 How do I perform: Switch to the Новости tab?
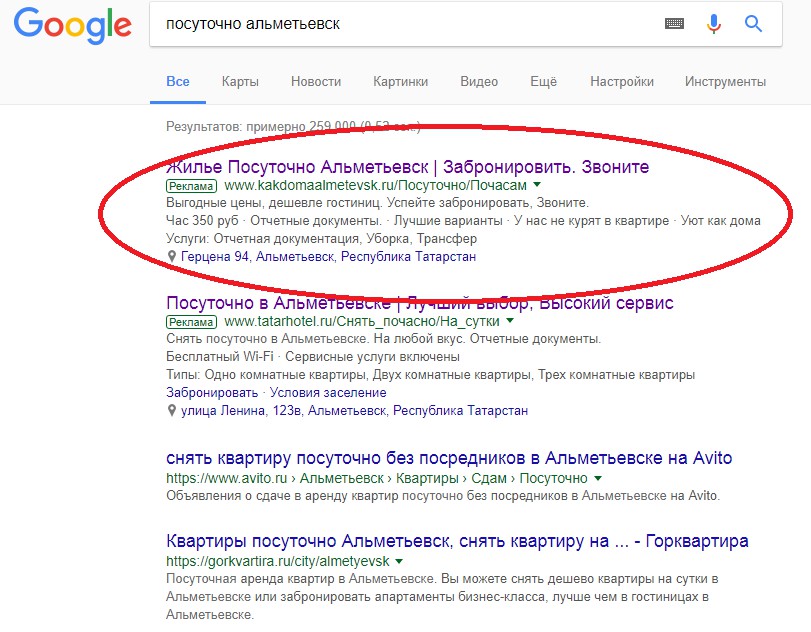[x=316, y=82]
